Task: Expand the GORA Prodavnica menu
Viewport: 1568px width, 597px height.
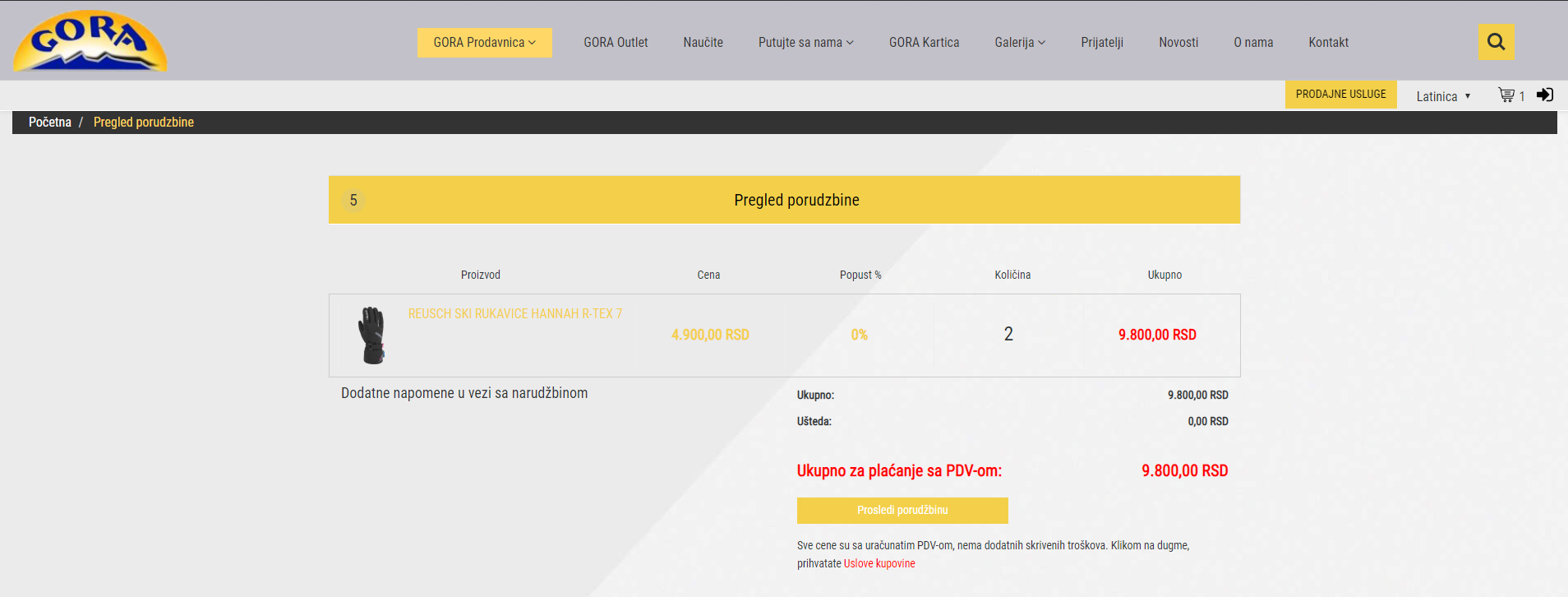Action: point(484,43)
